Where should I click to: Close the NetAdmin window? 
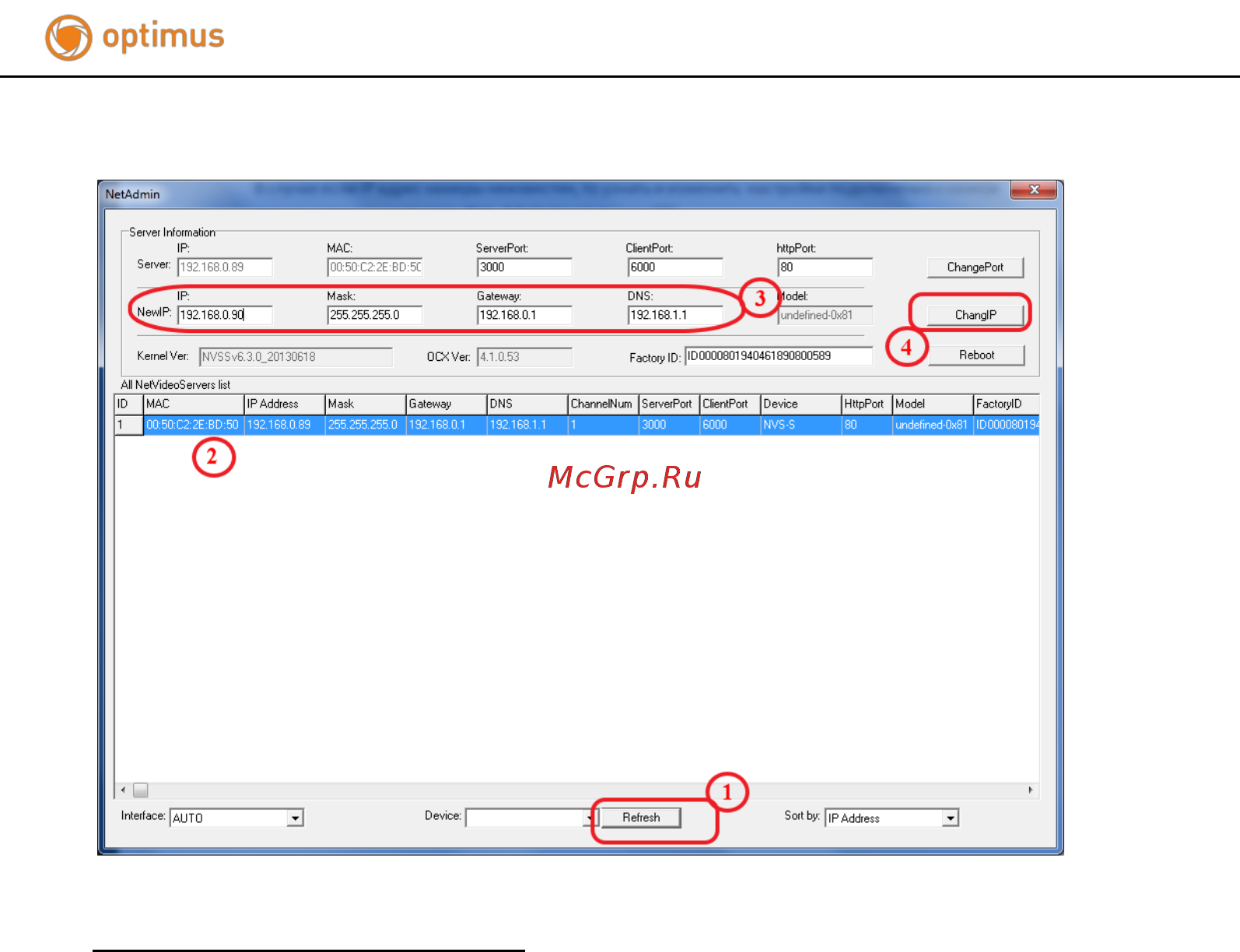pos(1033,190)
